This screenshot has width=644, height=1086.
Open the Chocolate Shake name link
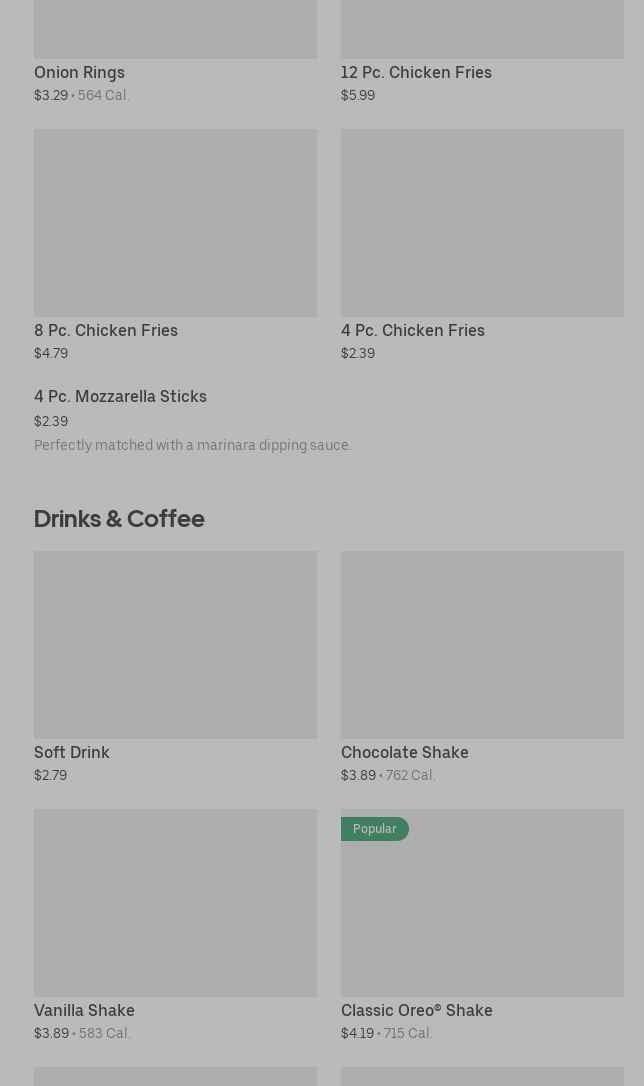pyautogui.click(x=405, y=752)
